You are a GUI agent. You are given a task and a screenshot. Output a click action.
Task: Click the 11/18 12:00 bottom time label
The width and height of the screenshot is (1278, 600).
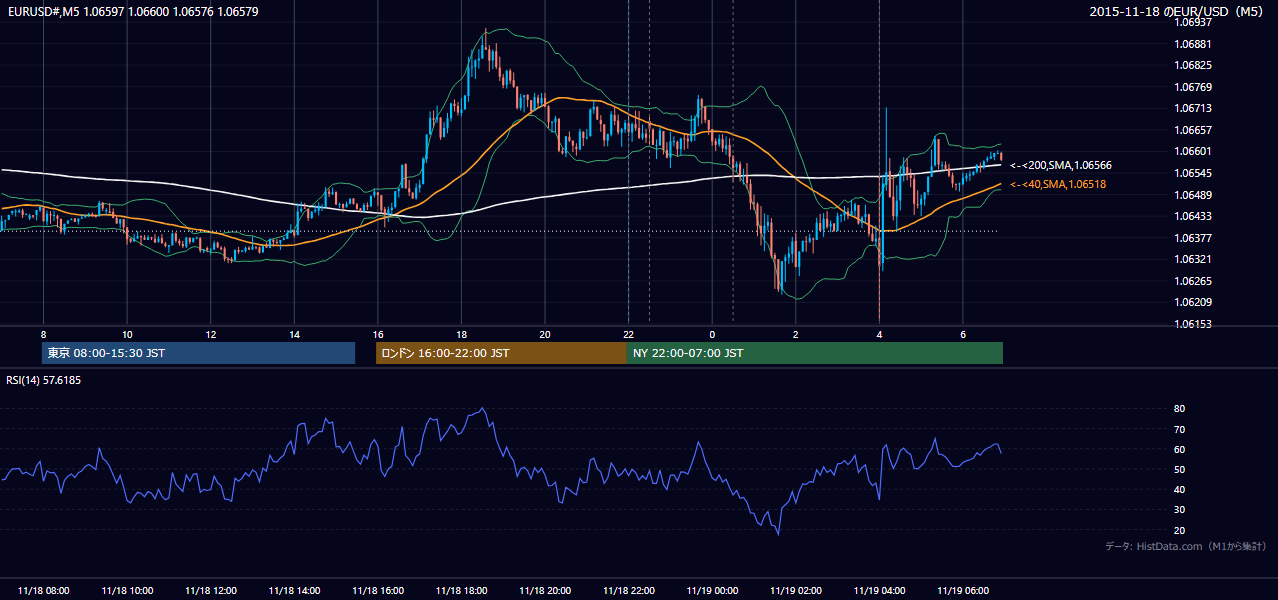pyautogui.click(x=210, y=591)
